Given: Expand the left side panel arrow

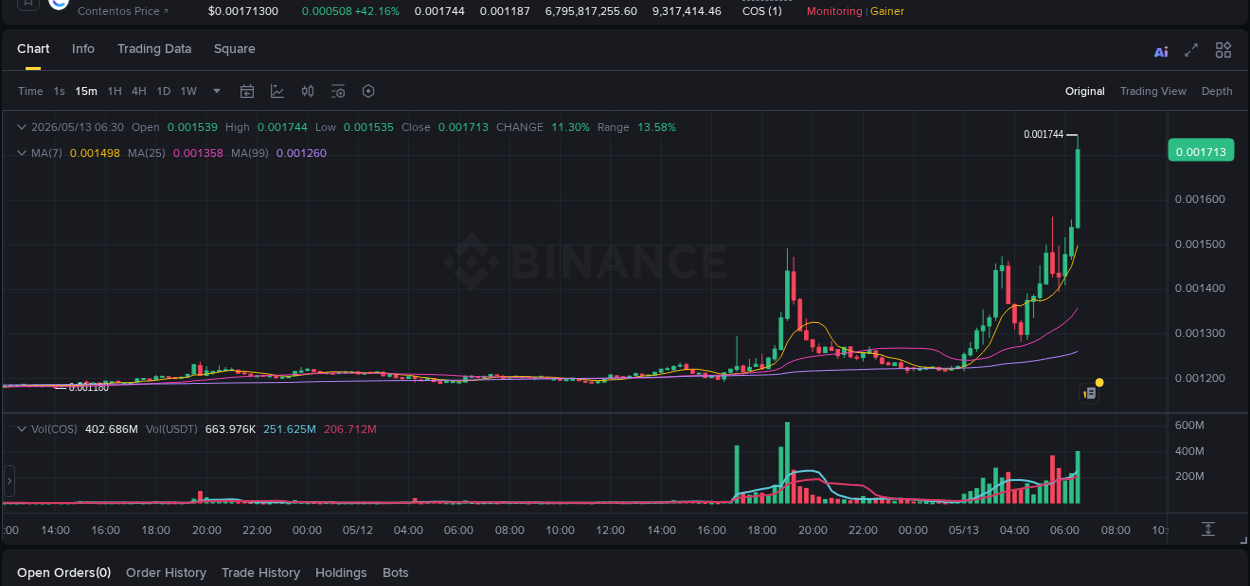Looking at the screenshot, I should coord(9,481).
